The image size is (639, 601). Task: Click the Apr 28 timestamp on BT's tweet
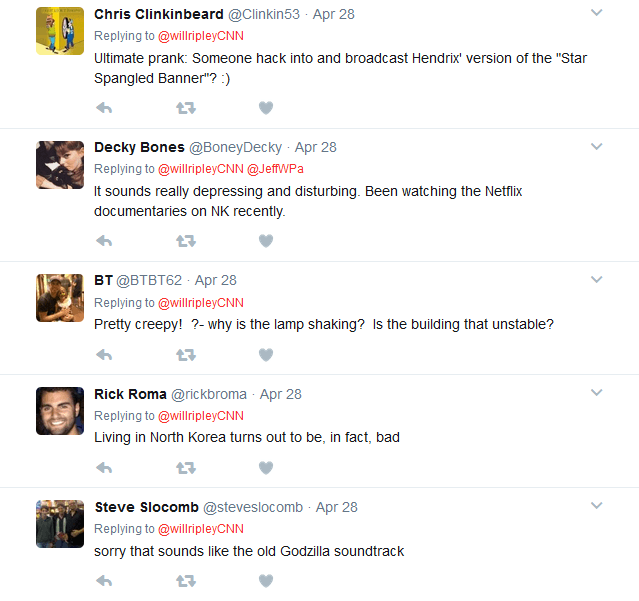(215, 280)
